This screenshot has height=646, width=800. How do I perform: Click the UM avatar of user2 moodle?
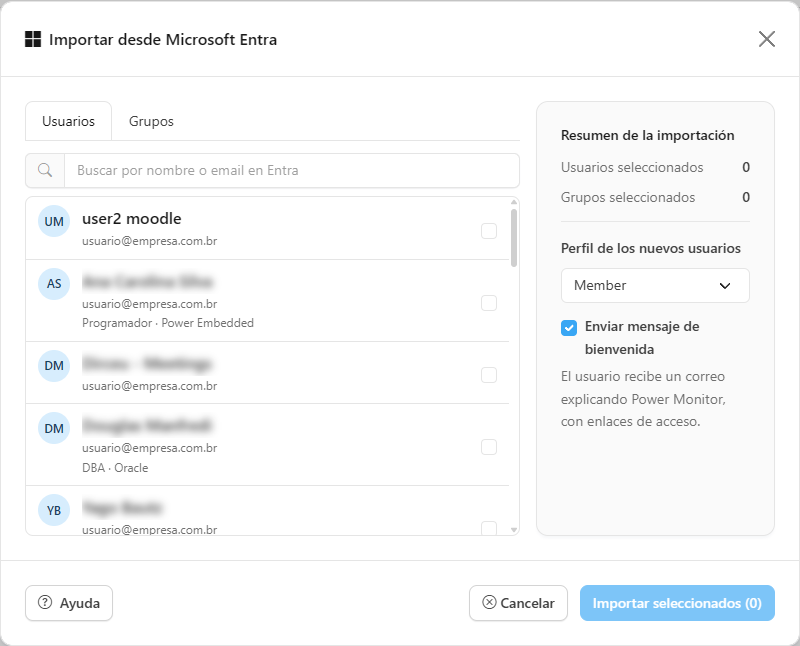[54, 221]
